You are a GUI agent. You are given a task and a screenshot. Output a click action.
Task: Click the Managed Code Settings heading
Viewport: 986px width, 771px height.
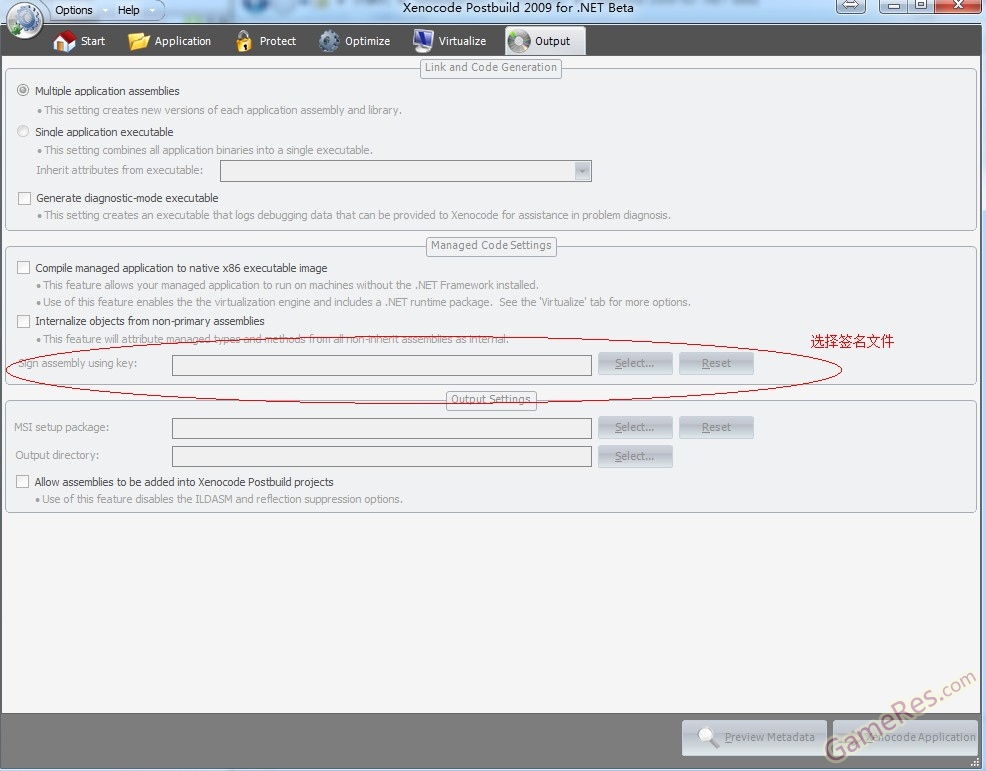491,245
